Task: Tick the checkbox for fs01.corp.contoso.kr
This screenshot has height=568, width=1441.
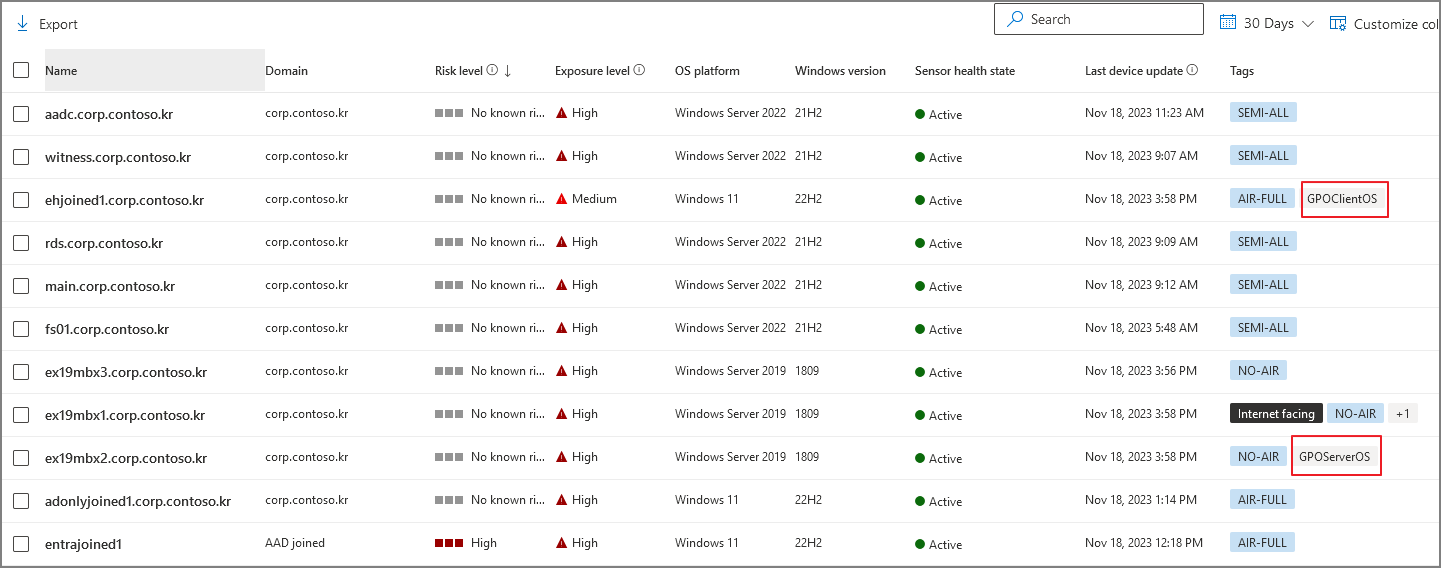Action: coord(21,329)
